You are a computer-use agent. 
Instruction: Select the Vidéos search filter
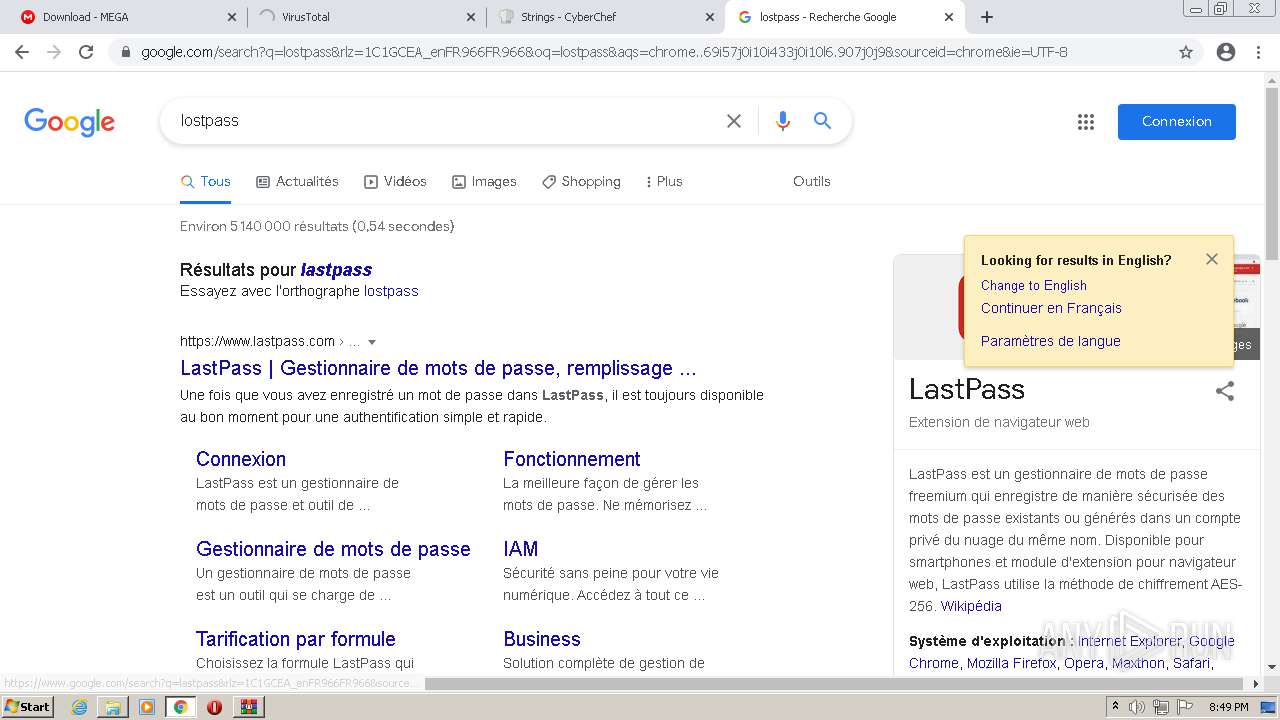tap(395, 181)
